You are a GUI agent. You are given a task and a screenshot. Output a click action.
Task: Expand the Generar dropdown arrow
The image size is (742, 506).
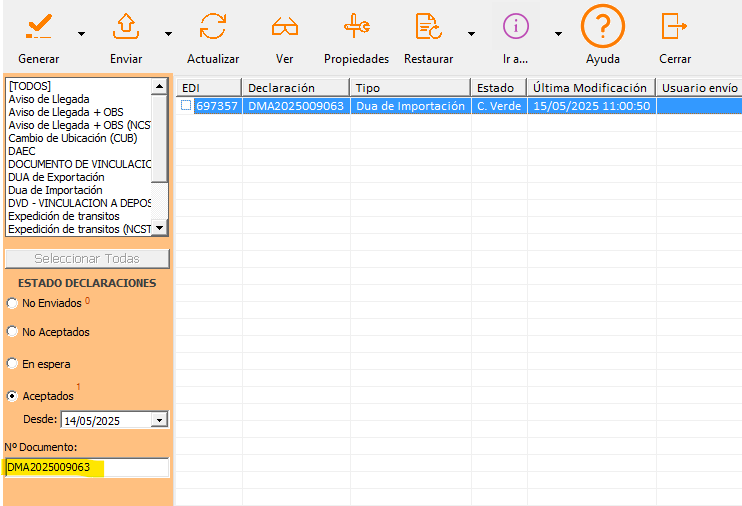80,32
